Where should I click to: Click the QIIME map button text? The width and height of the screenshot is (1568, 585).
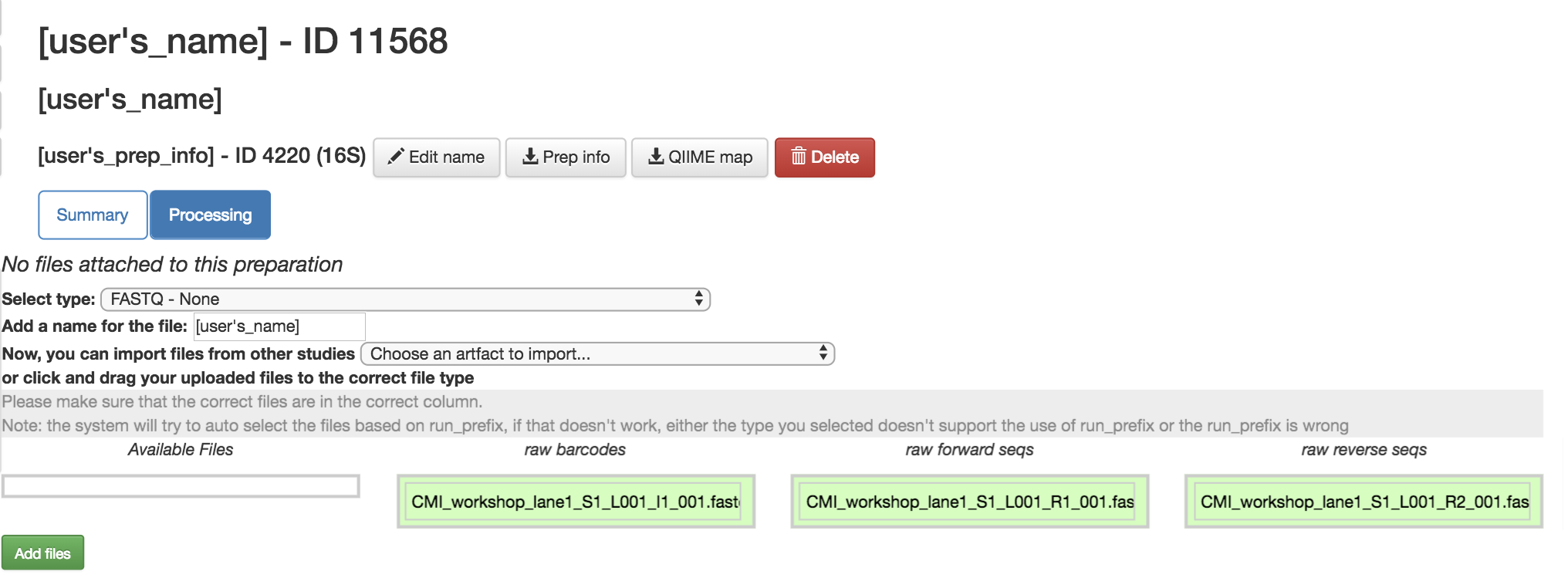pos(710,157)
